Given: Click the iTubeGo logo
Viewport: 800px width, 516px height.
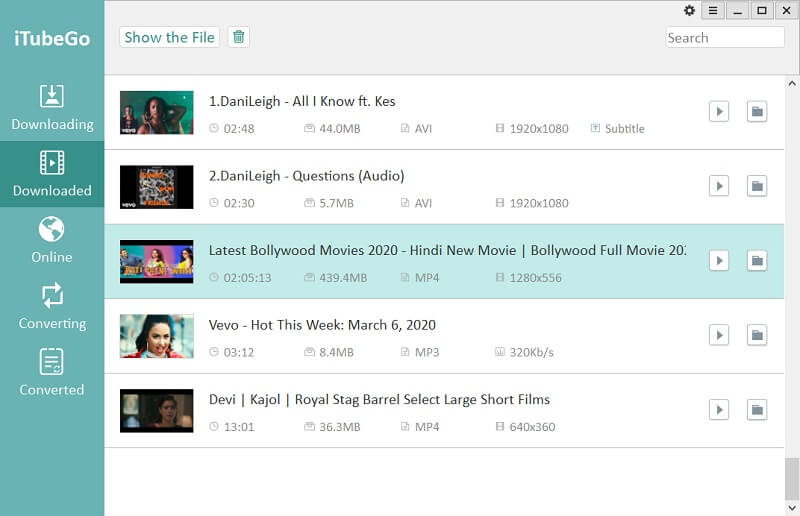Looking at the screenshot, I should pyautogui.click(x=52, y=39).
